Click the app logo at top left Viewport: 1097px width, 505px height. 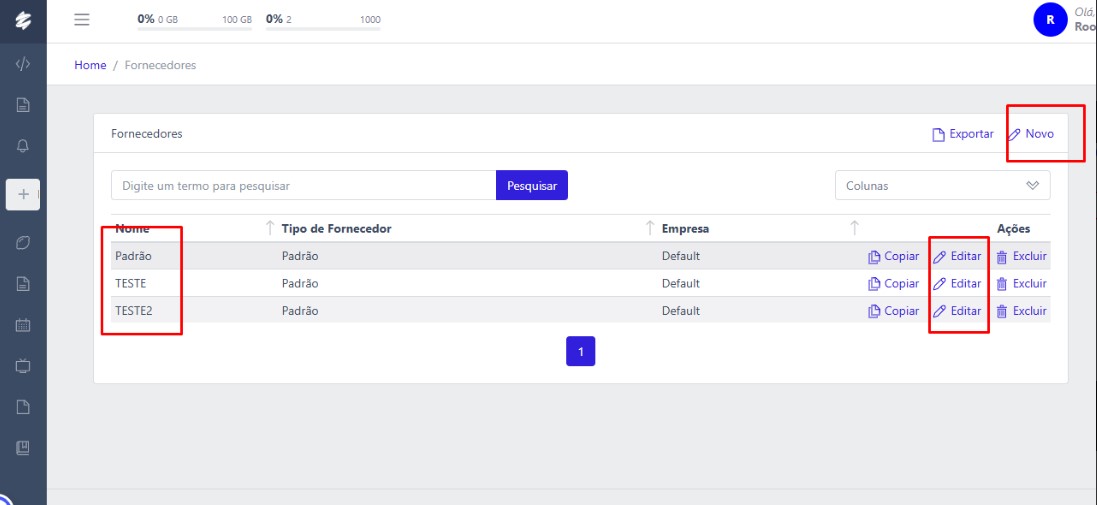(23, 19)
